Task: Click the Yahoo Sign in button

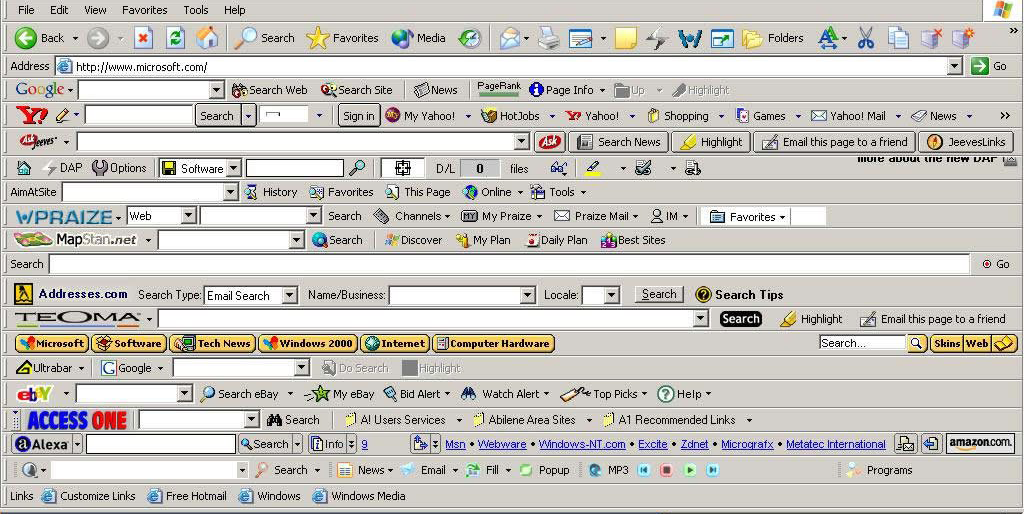Action: click(359, 116)
